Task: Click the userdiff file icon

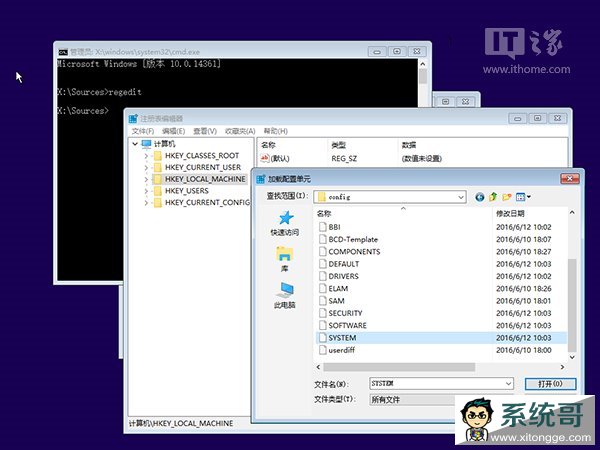Action: (x=323, y=350)
